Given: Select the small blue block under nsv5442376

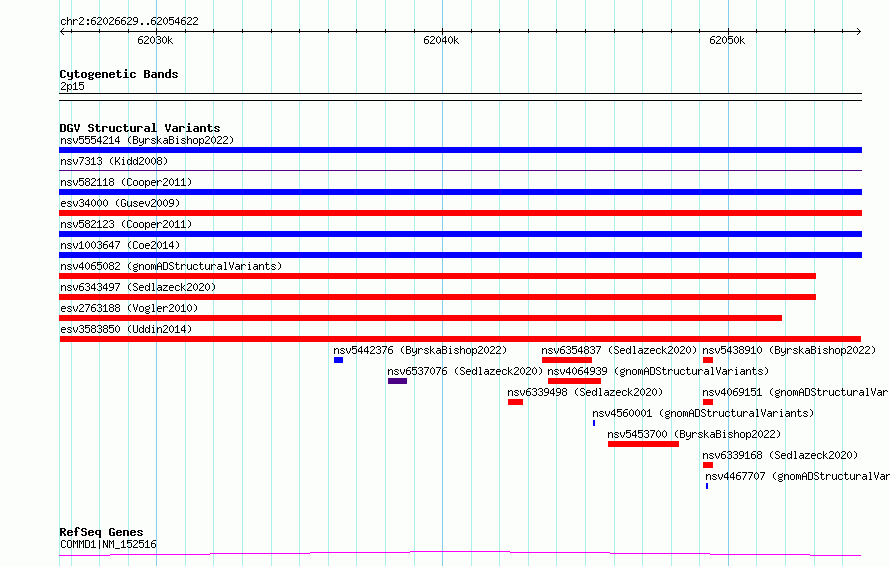Looking at the screenshot, I should (x=338, y=360).
